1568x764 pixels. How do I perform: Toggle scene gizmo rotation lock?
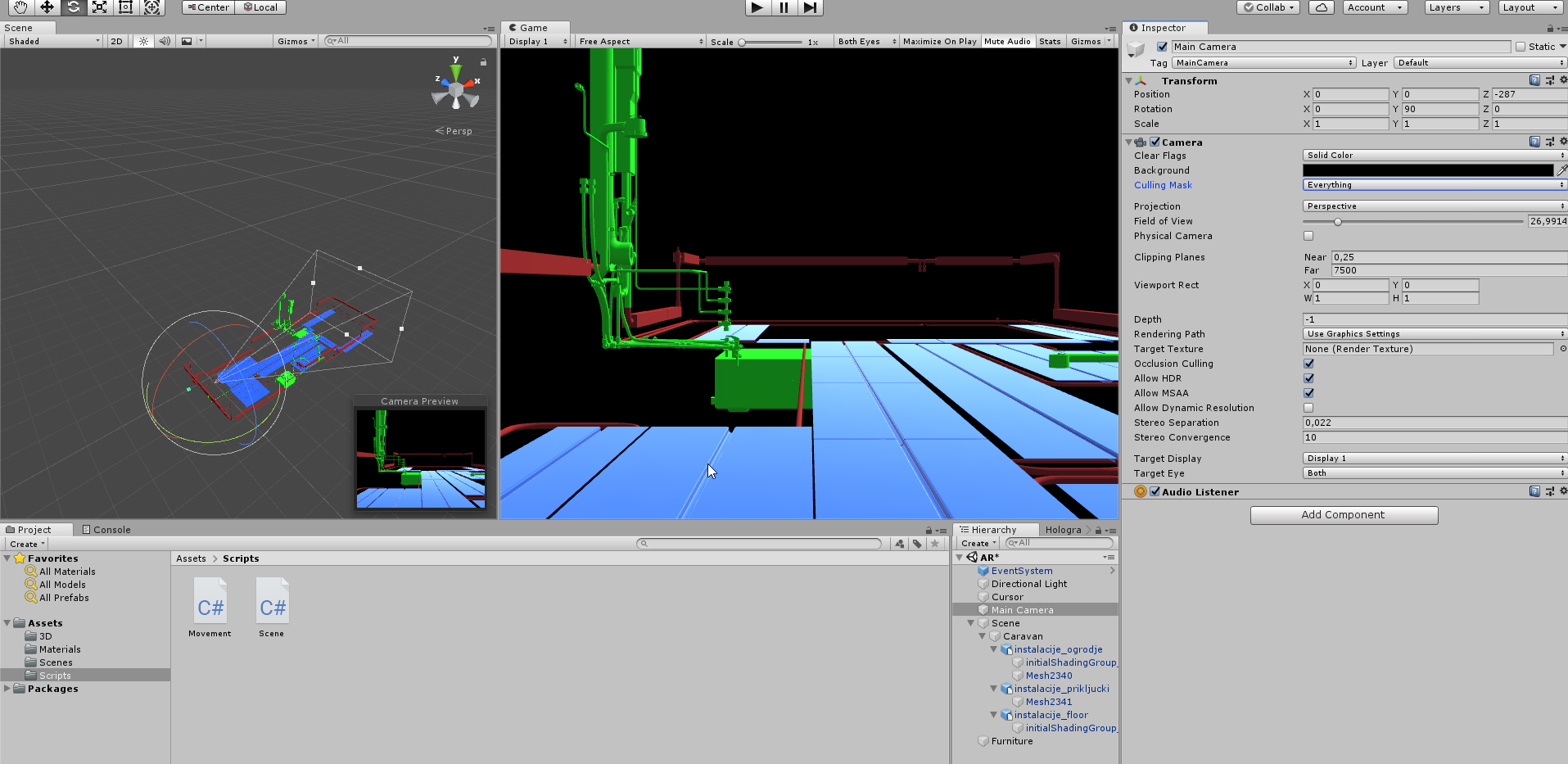coord(483,62)
